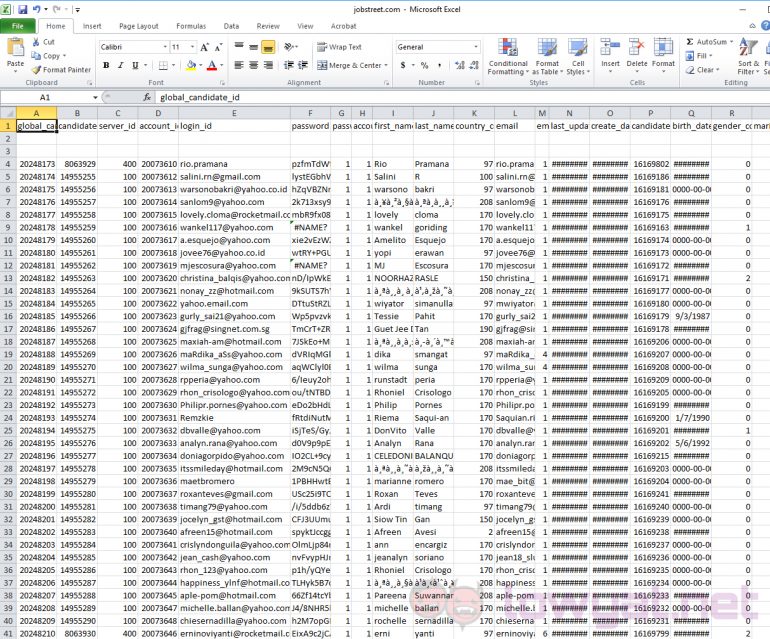Click the Orientation text angle icon
The width and height of the screenshot is (770, 639).
tap(289, 47)
